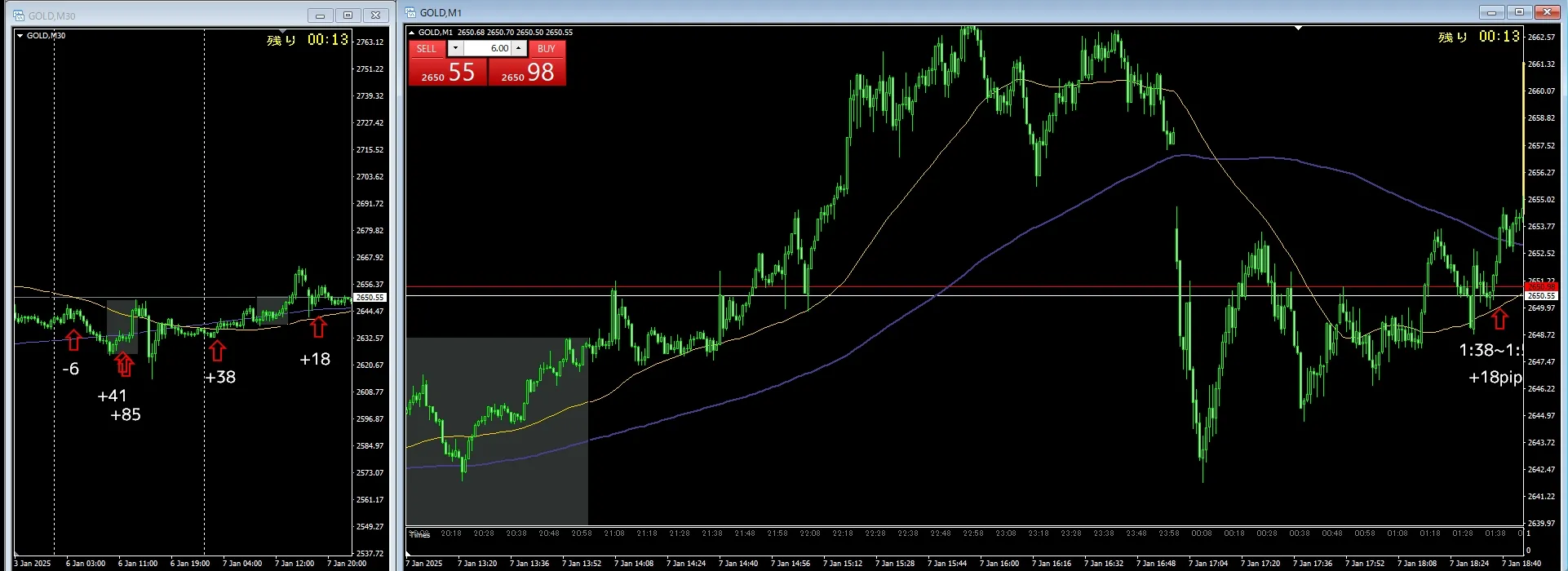Select red arrow above the +38 label
Screen dimensions: 1568x571
click(217, 351)
